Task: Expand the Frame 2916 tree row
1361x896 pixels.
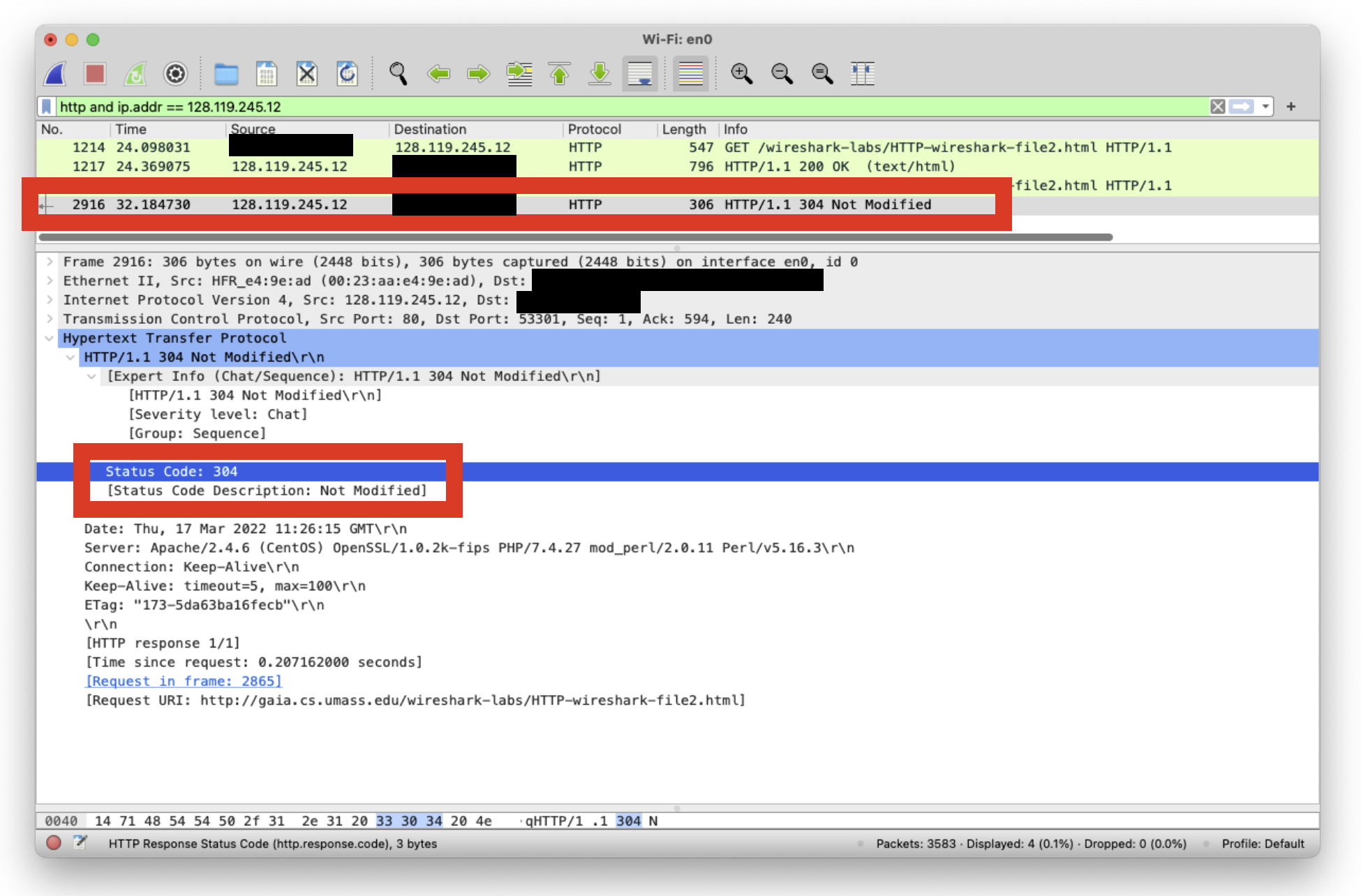Action: (x=50, y=262)
